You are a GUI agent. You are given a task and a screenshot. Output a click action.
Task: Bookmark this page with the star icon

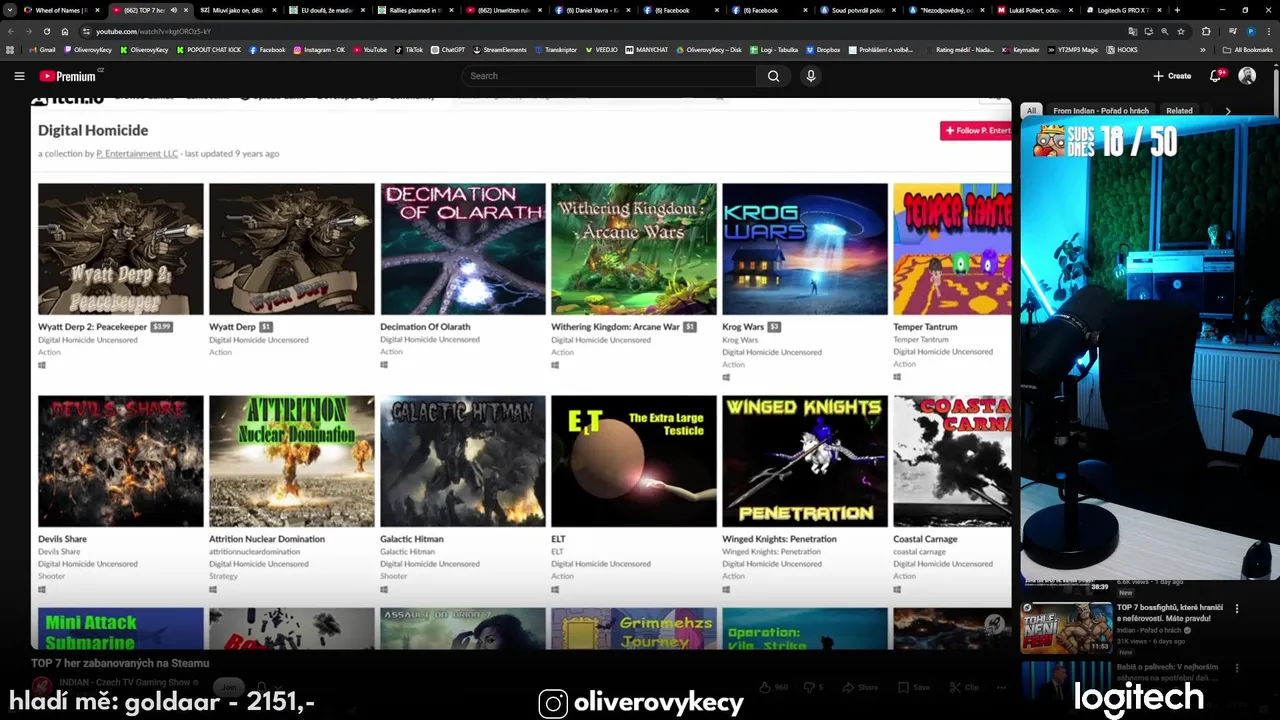click(x=1180, y=31)
